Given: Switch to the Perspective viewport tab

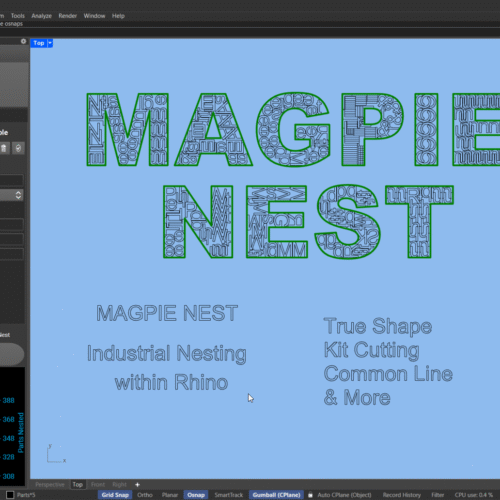Looking at the screenshot, I should pos(50,485).
